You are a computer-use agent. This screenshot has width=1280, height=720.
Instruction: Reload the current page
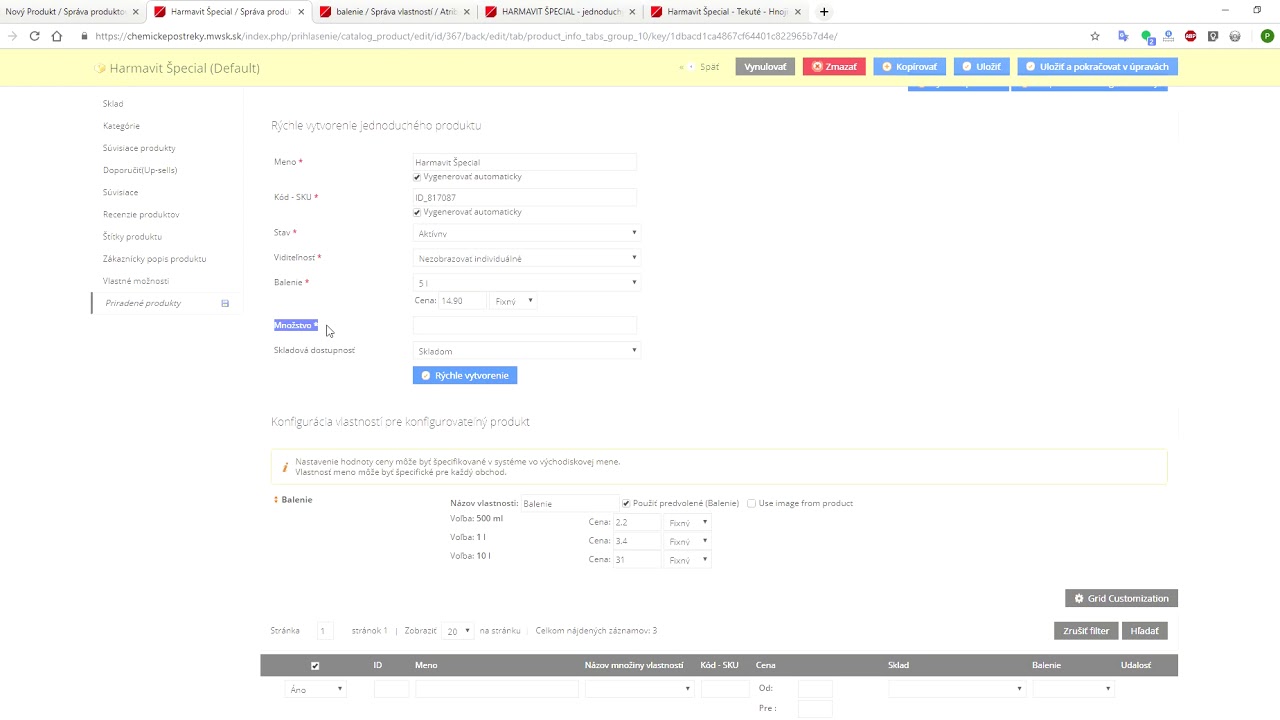[x=34, y=36]
